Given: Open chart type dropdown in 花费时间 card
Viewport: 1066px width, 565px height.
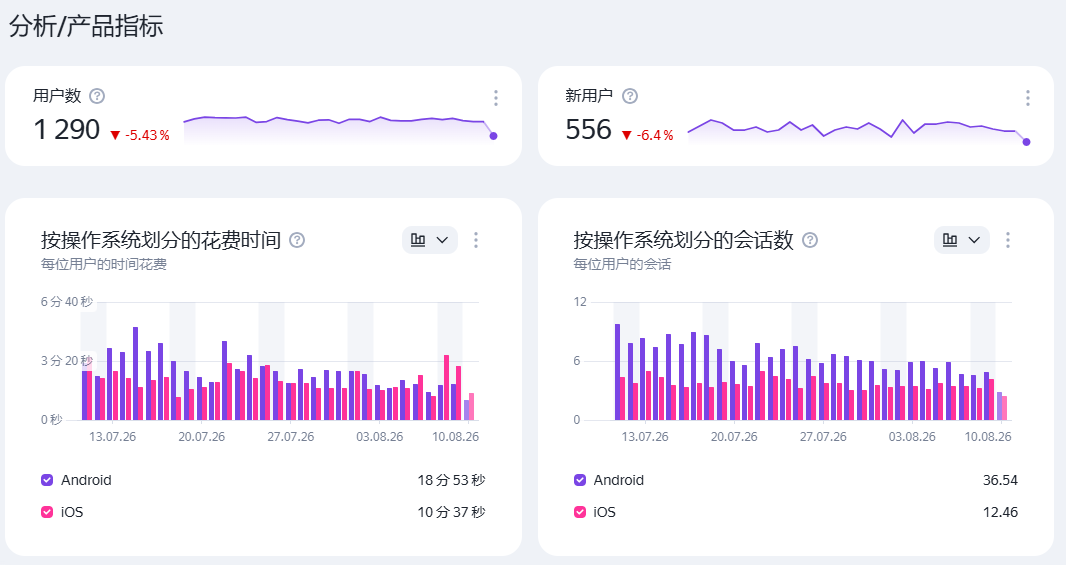Looking at the screenshot, I should point(430,240).
